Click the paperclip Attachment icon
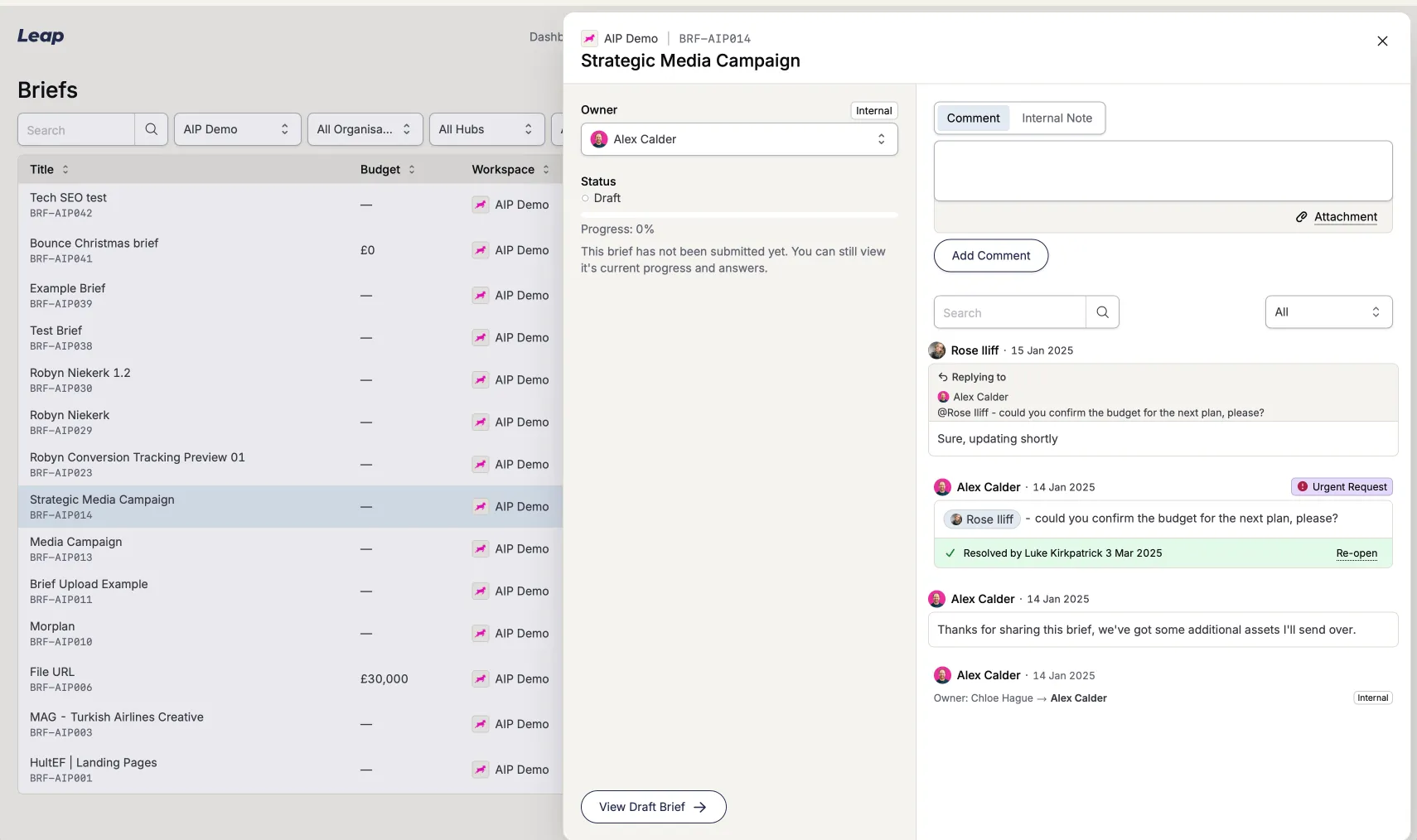 1301,217
